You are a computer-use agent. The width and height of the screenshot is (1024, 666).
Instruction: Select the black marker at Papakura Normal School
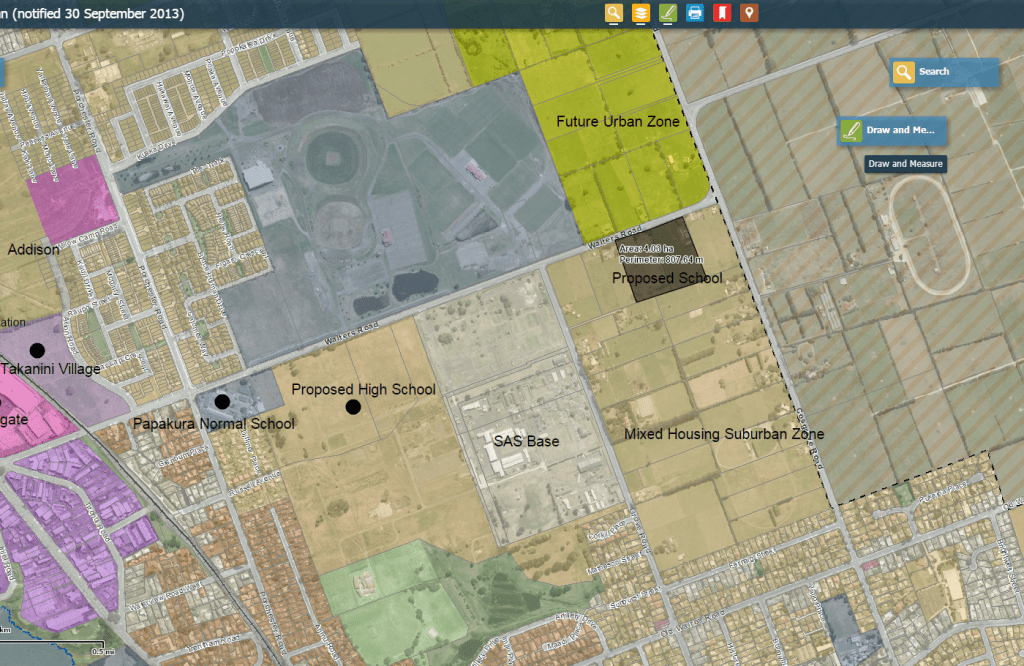[222, 402]
